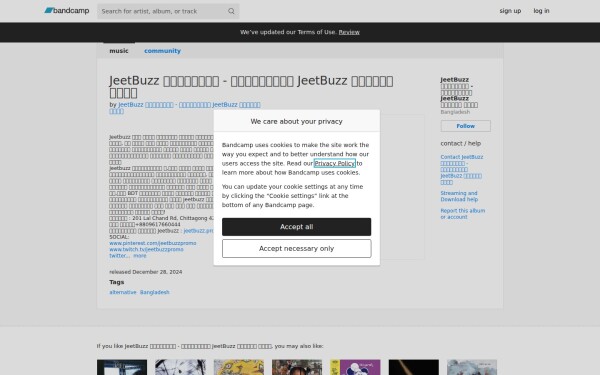The image size is (600, 375).
Task: Open the yellow recommended album thumbnail
Action: pos(239,367)
